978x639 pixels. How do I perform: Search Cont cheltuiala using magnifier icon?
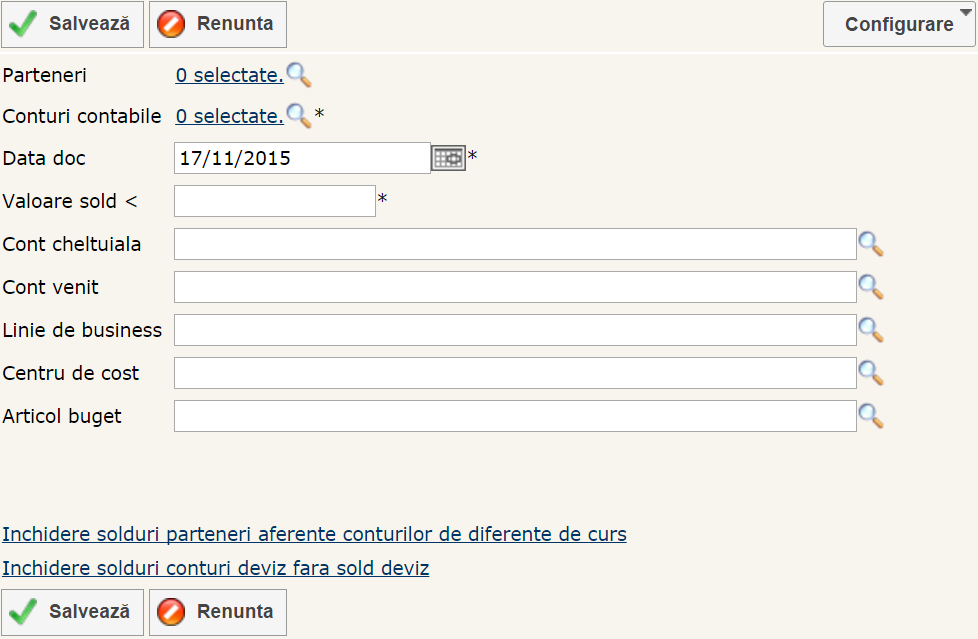pyautogui.click(x=871, y=244)
